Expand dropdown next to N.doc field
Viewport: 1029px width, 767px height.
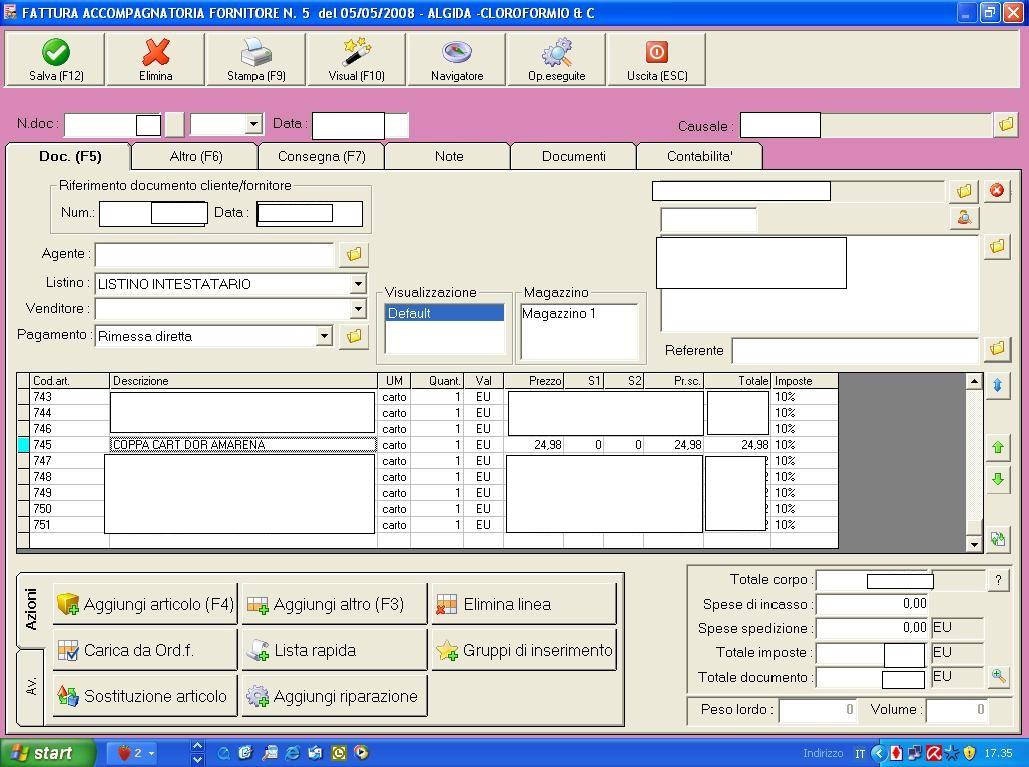point(253,124)
